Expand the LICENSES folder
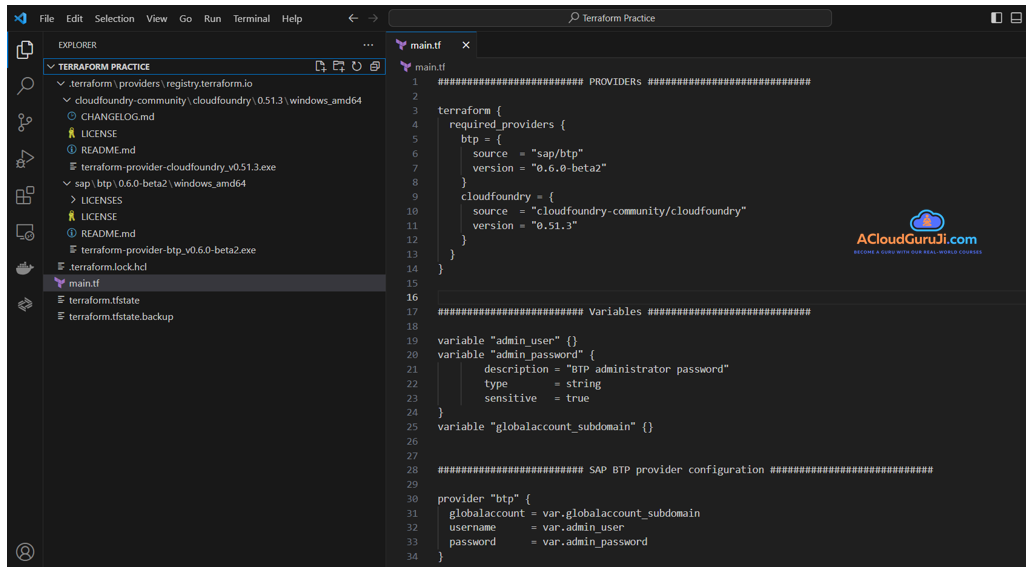 (100, 200)
